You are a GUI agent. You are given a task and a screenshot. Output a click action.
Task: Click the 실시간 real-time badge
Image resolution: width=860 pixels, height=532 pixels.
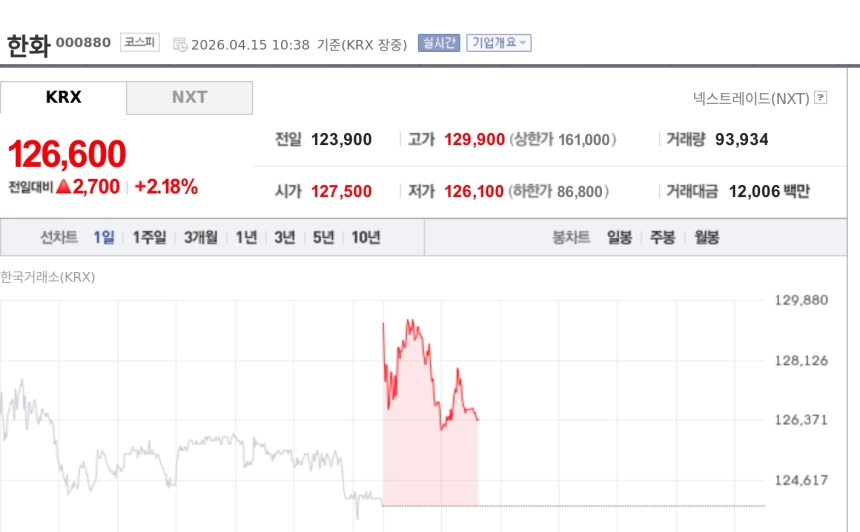tap(439, 43)
